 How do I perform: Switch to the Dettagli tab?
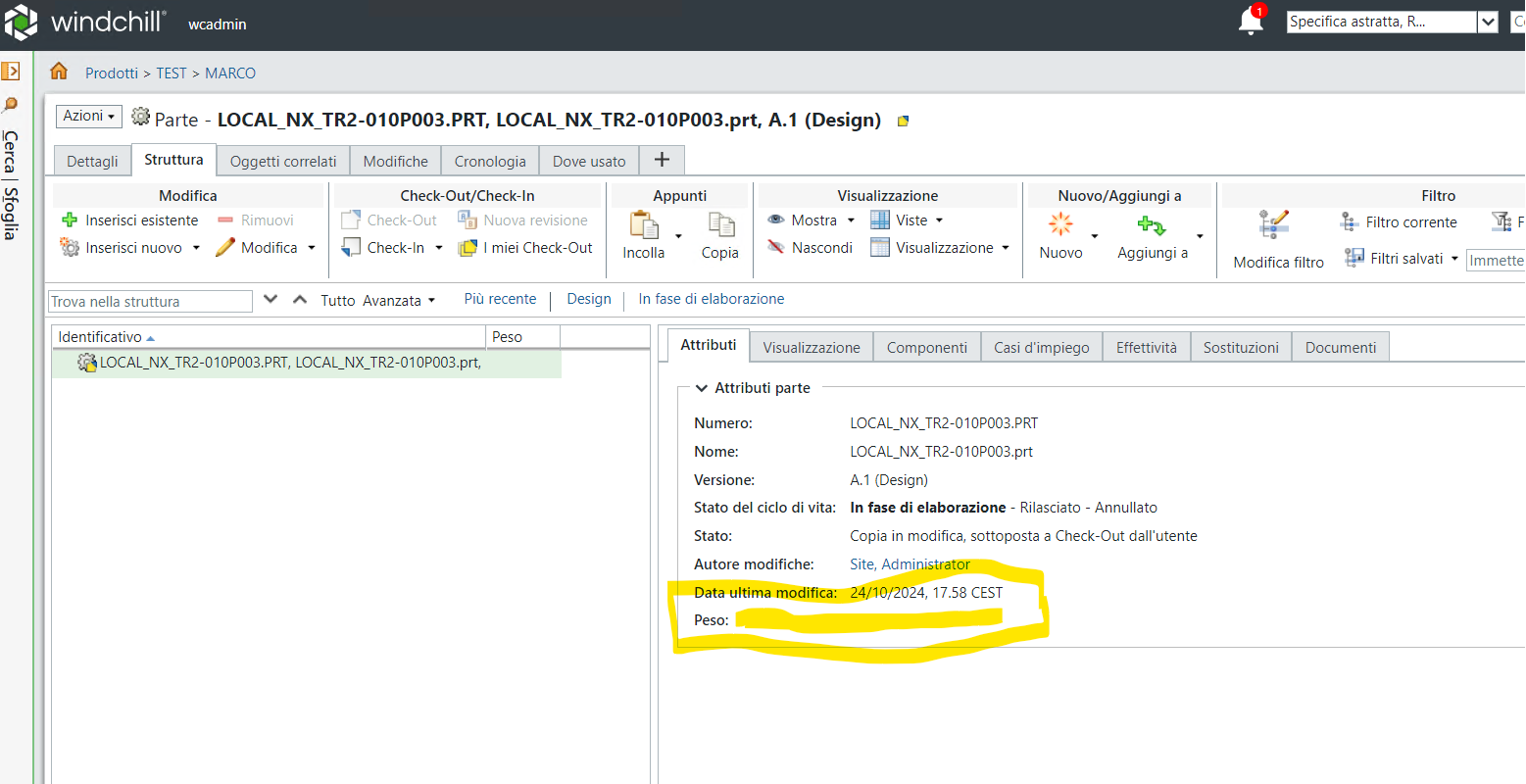[x=92, y=162]
